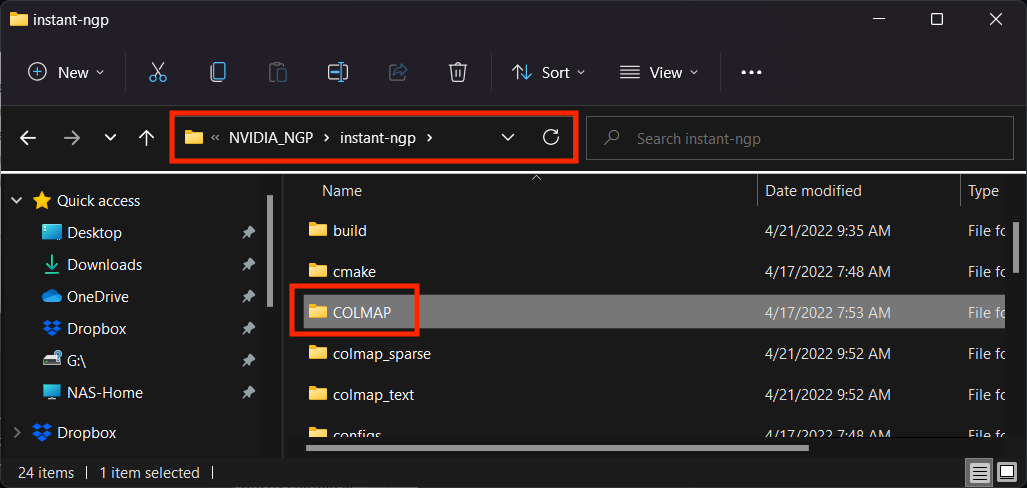The height and width of the screenshot is (488, 1027).
Task: Click the cmake folder icon
Action: [x=318, y=270]
